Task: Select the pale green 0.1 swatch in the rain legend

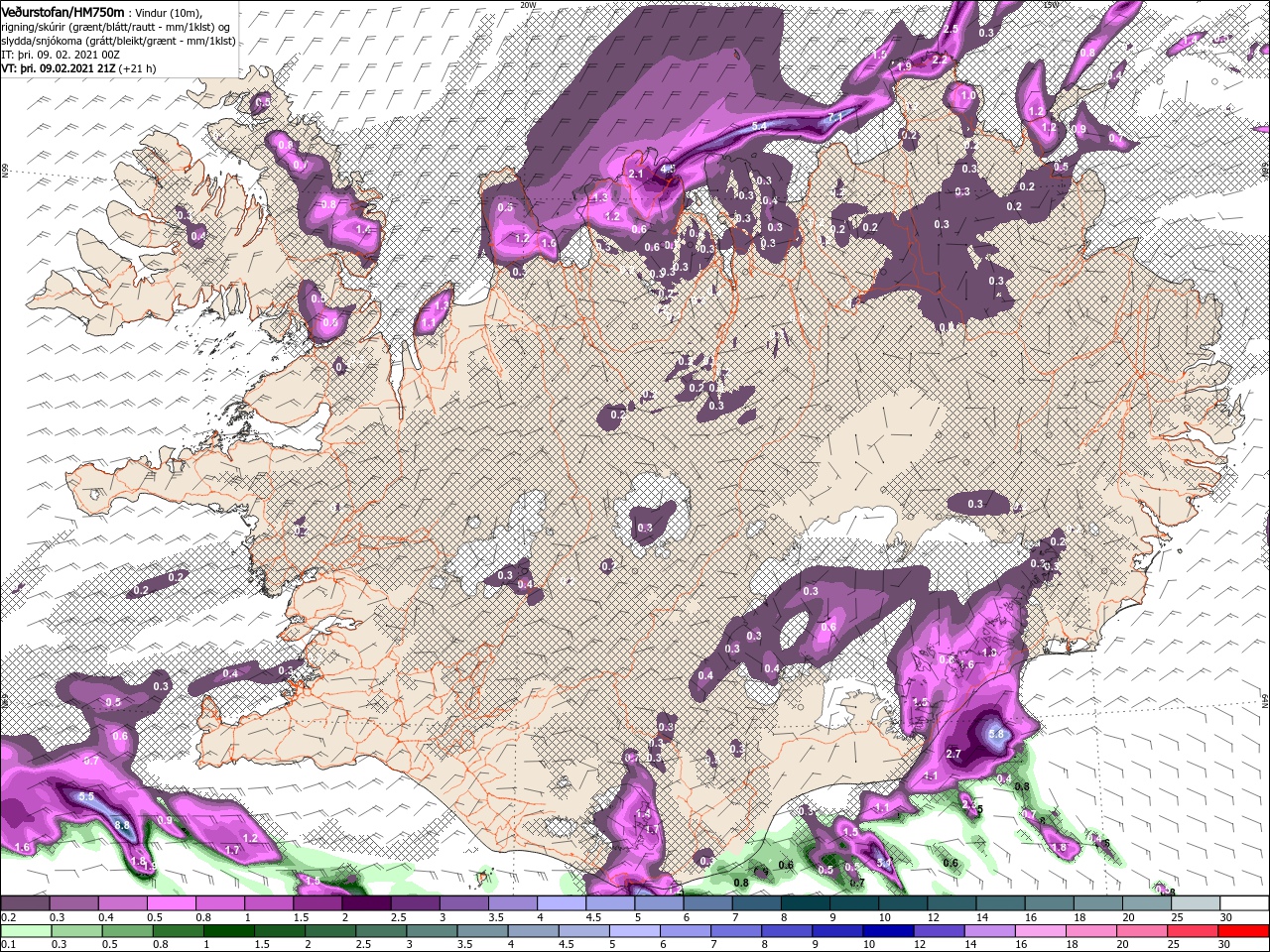Action: 25,931
